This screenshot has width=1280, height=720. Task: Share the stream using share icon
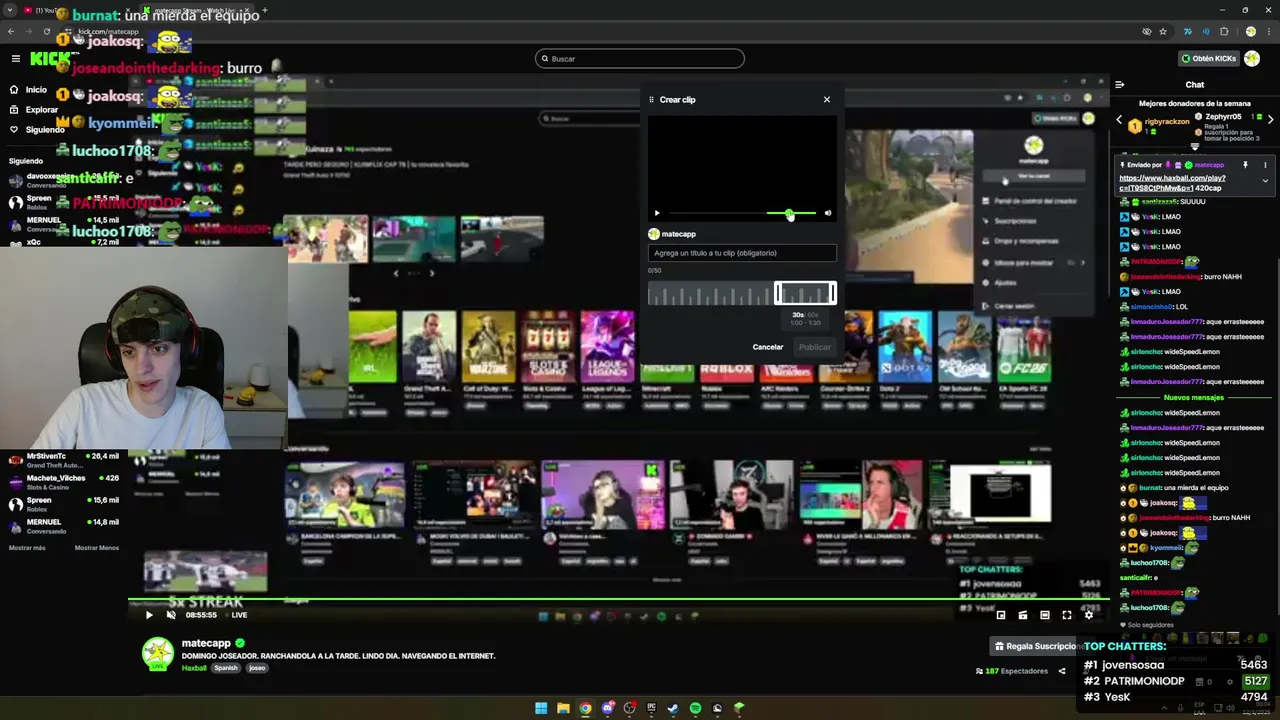[1062, 671]
